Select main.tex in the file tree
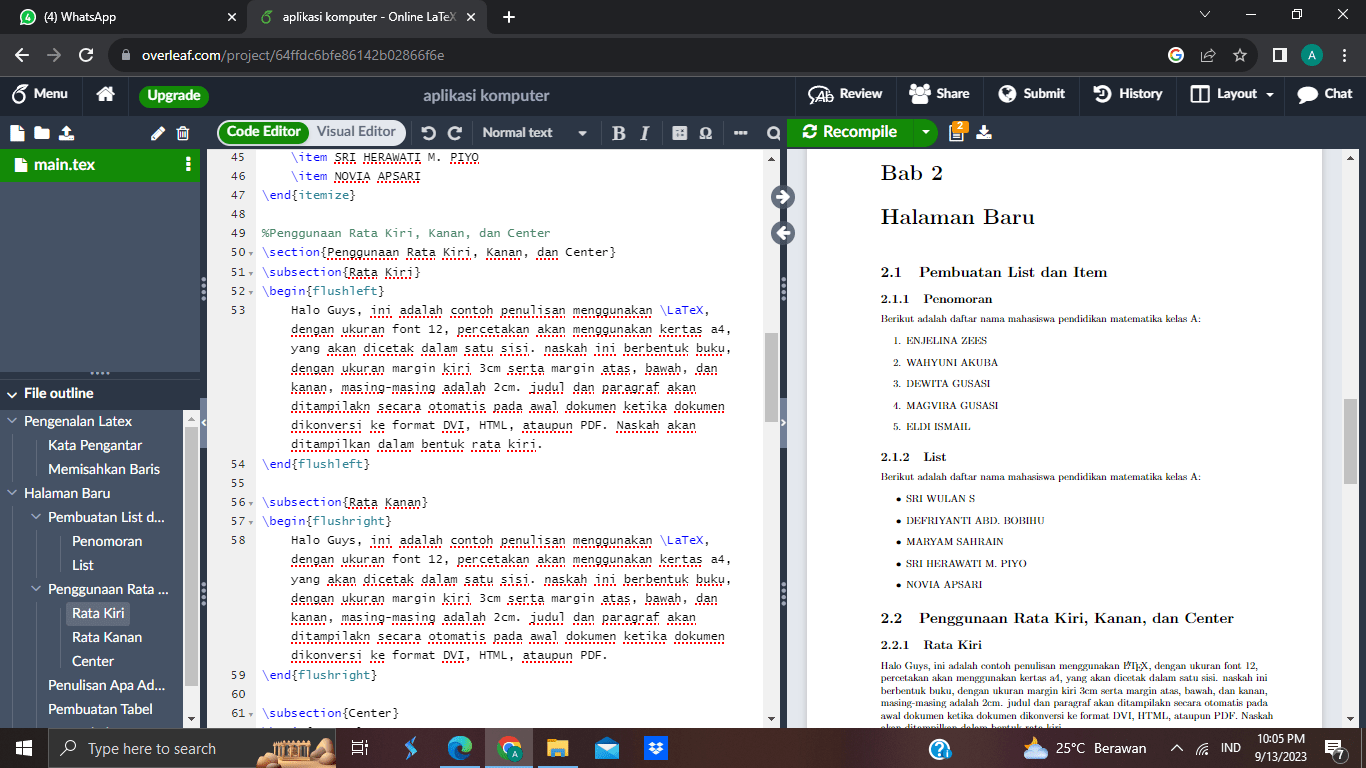 (100, 165)
